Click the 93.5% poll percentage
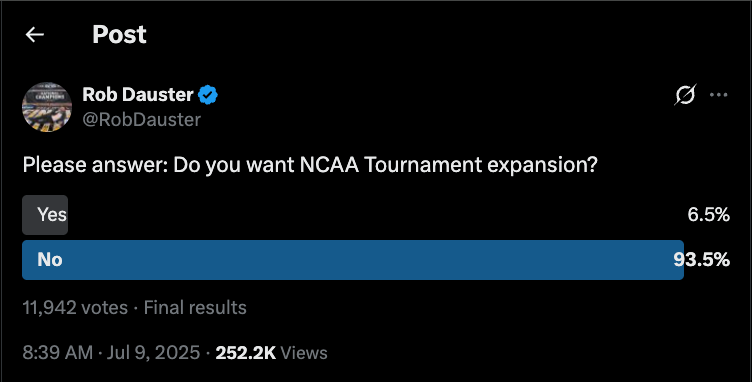This screenshot has width=752, height=382. click(702, 260)
